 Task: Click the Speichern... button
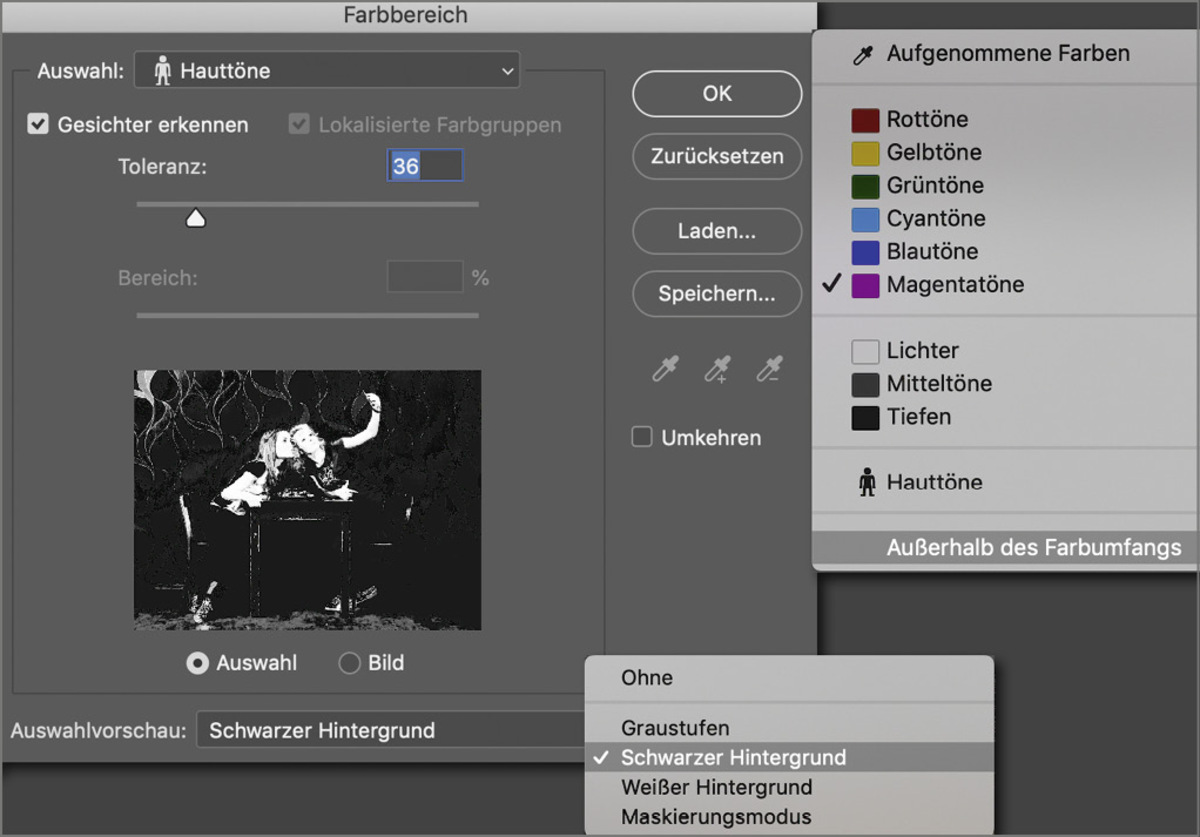pos(716,294)
